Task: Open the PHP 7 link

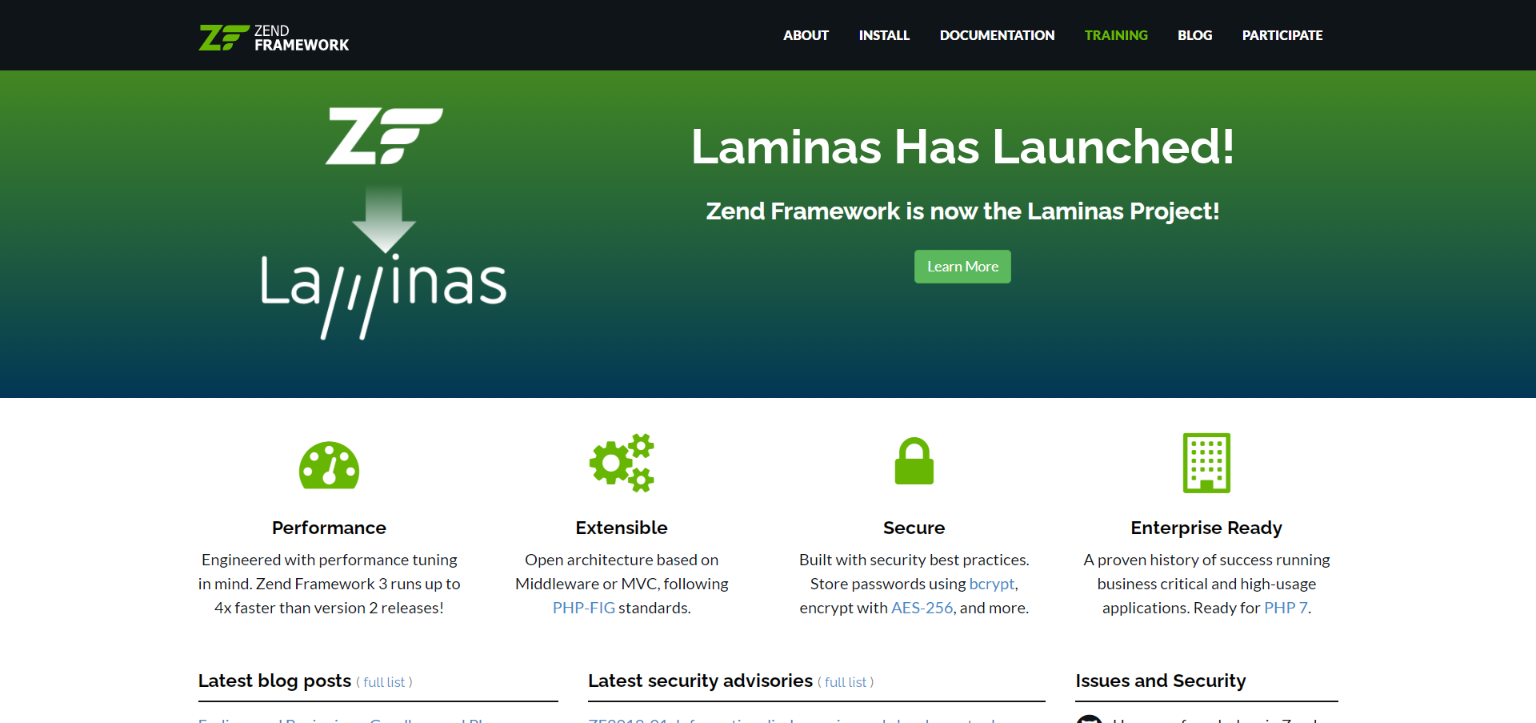Action: pos(1286,607)
